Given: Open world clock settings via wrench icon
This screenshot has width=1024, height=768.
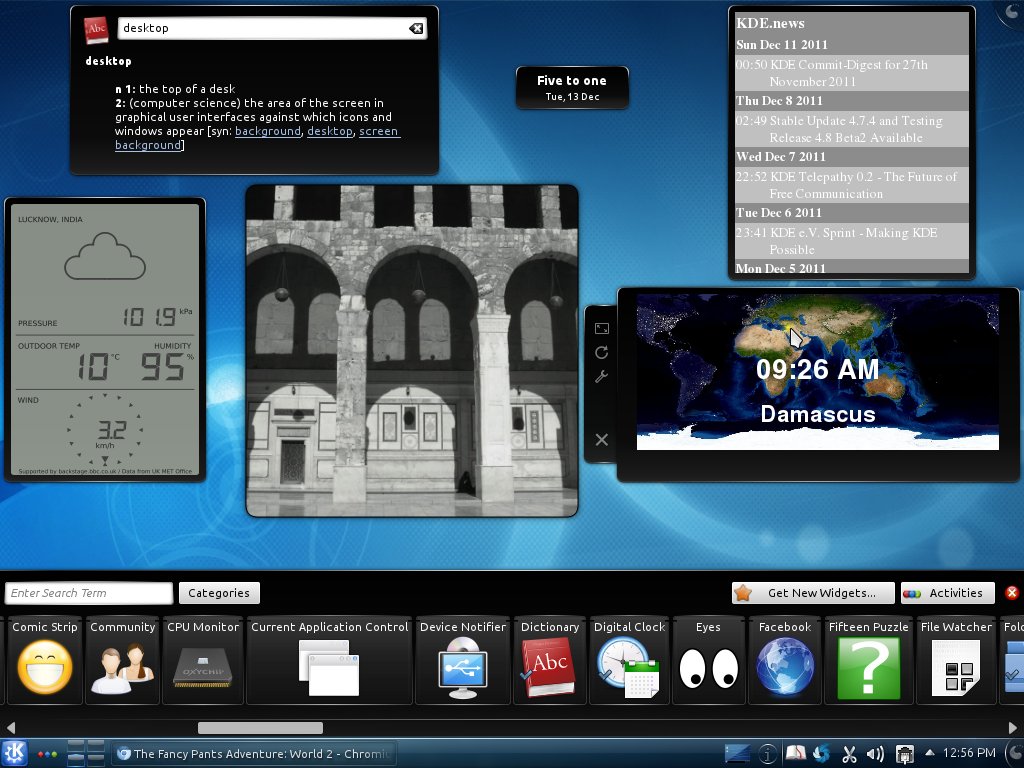Looking at the screenshot, I should pos(601,377).
